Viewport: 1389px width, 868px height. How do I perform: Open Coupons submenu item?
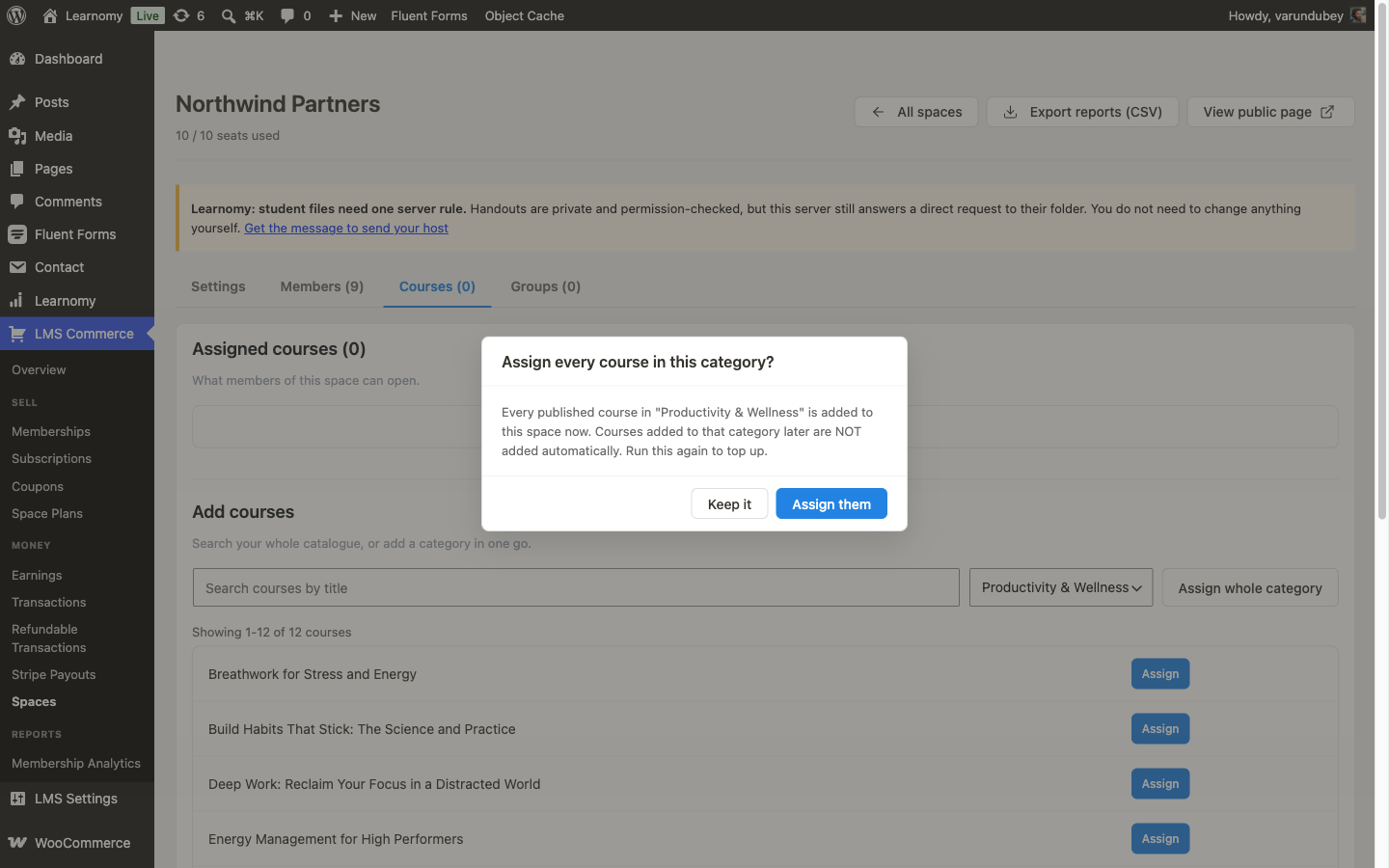click(38, 486)
